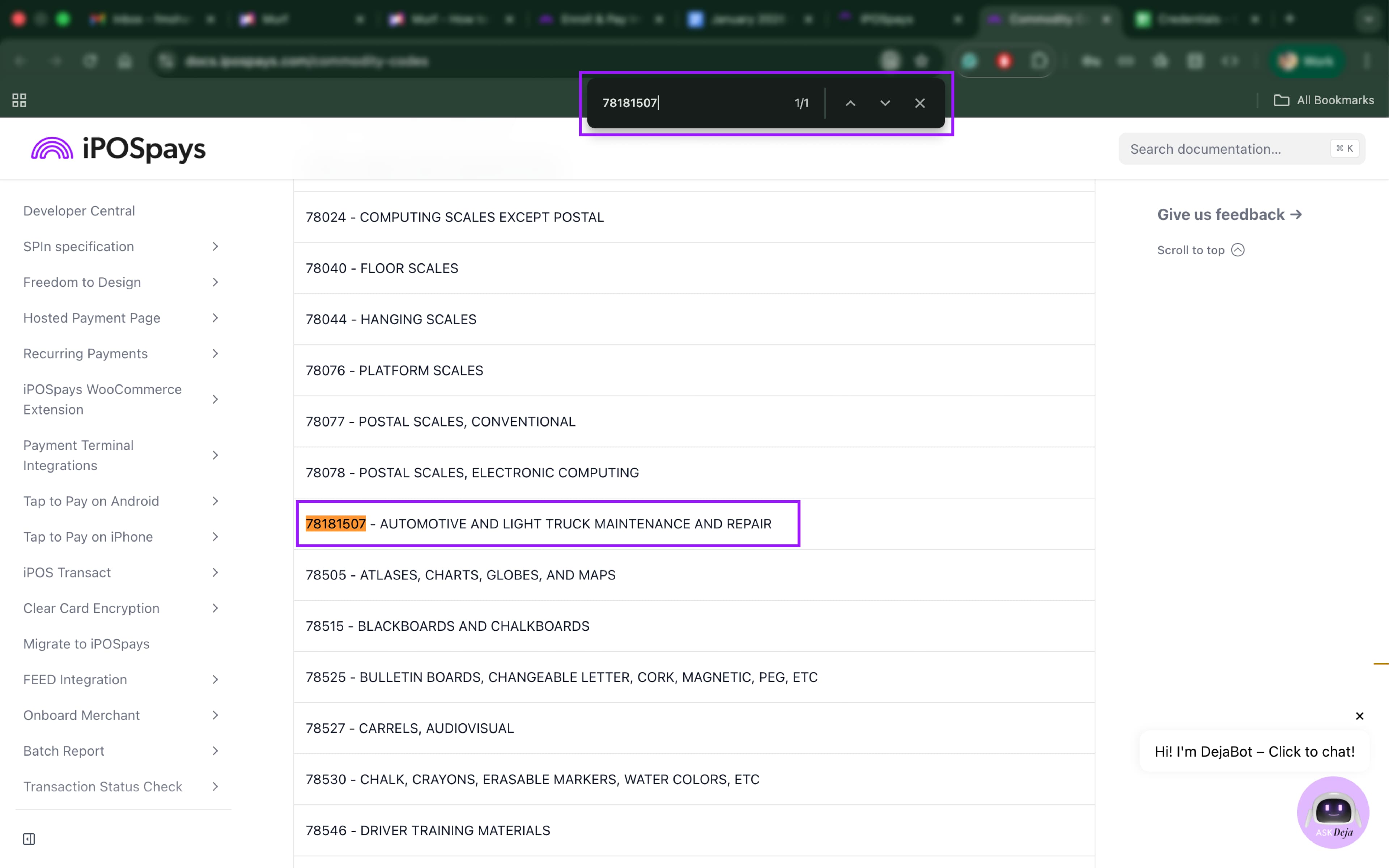
Task: Expand the Hosted Payment Page section
Action: (215, 318)
